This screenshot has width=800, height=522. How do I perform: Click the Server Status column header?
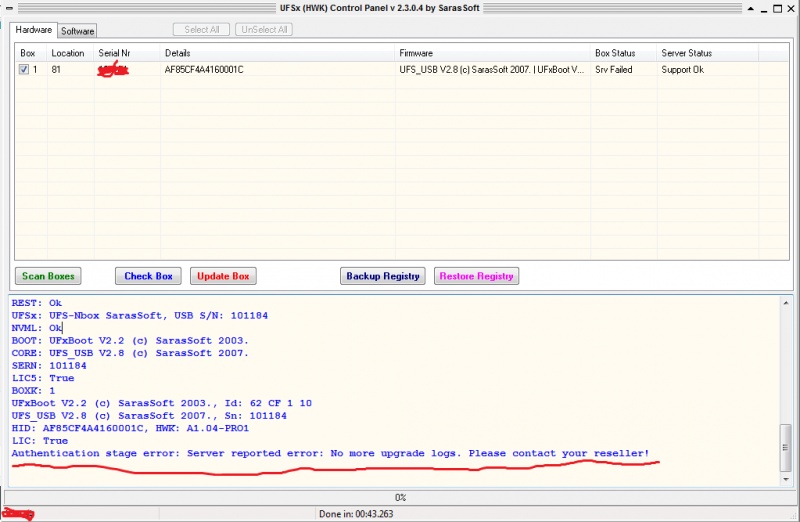click(x=687, y=53)
